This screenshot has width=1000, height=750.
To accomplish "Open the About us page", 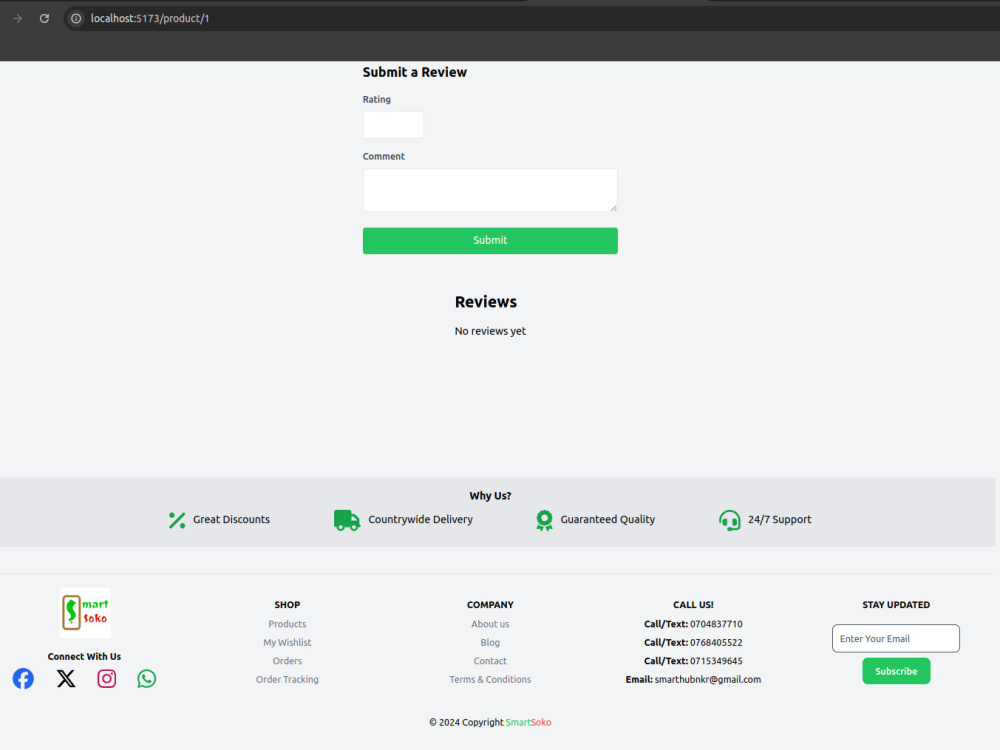I will 490,623.
